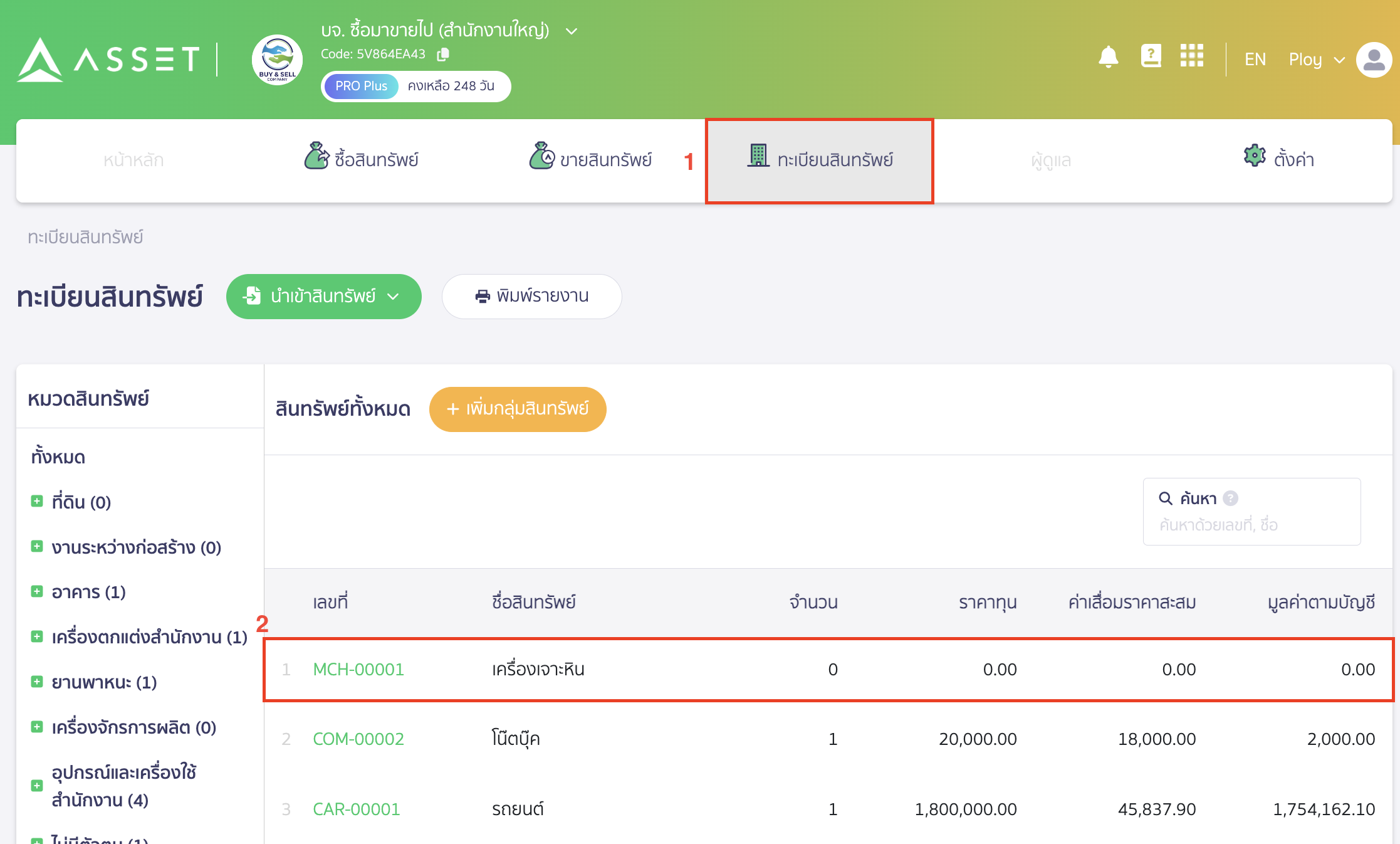Open the apps grid icon

click(1192, 57)
